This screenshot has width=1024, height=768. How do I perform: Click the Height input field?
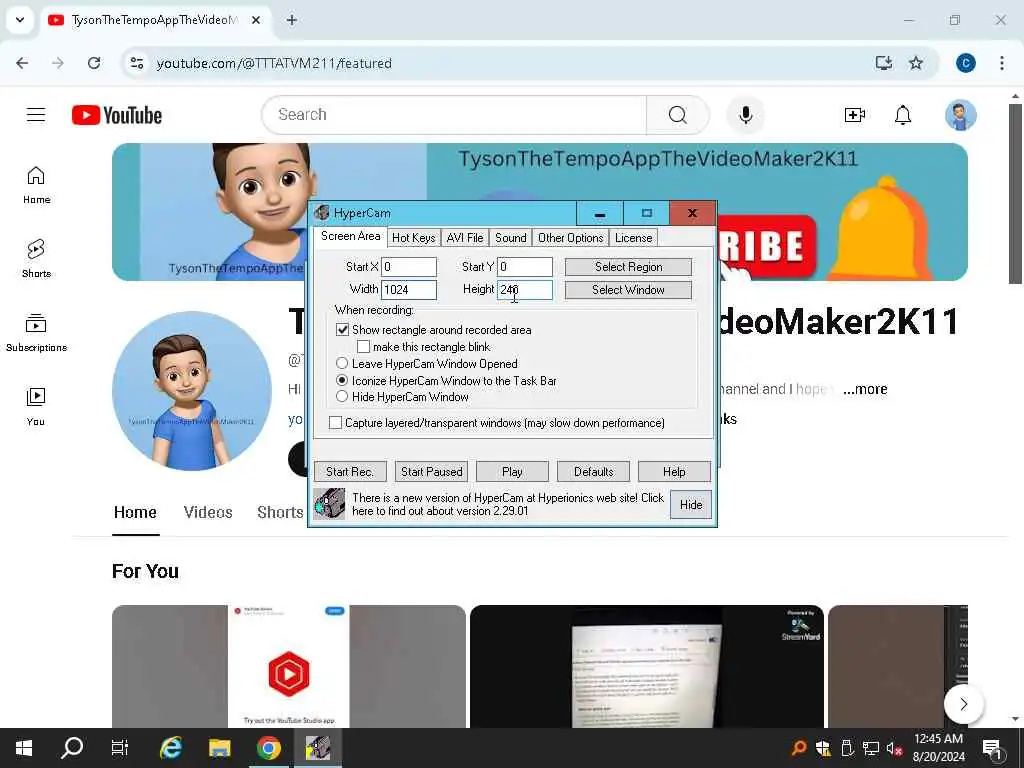tap(524, 290)
